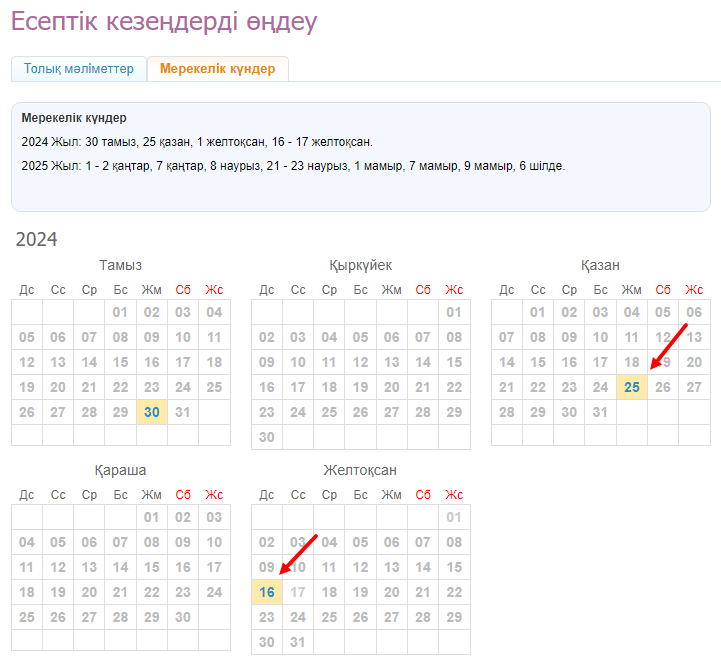Click day 30 in Қыркүйек calendar
The height and width of the screenshot is (664, 721).
coord(267,437)
